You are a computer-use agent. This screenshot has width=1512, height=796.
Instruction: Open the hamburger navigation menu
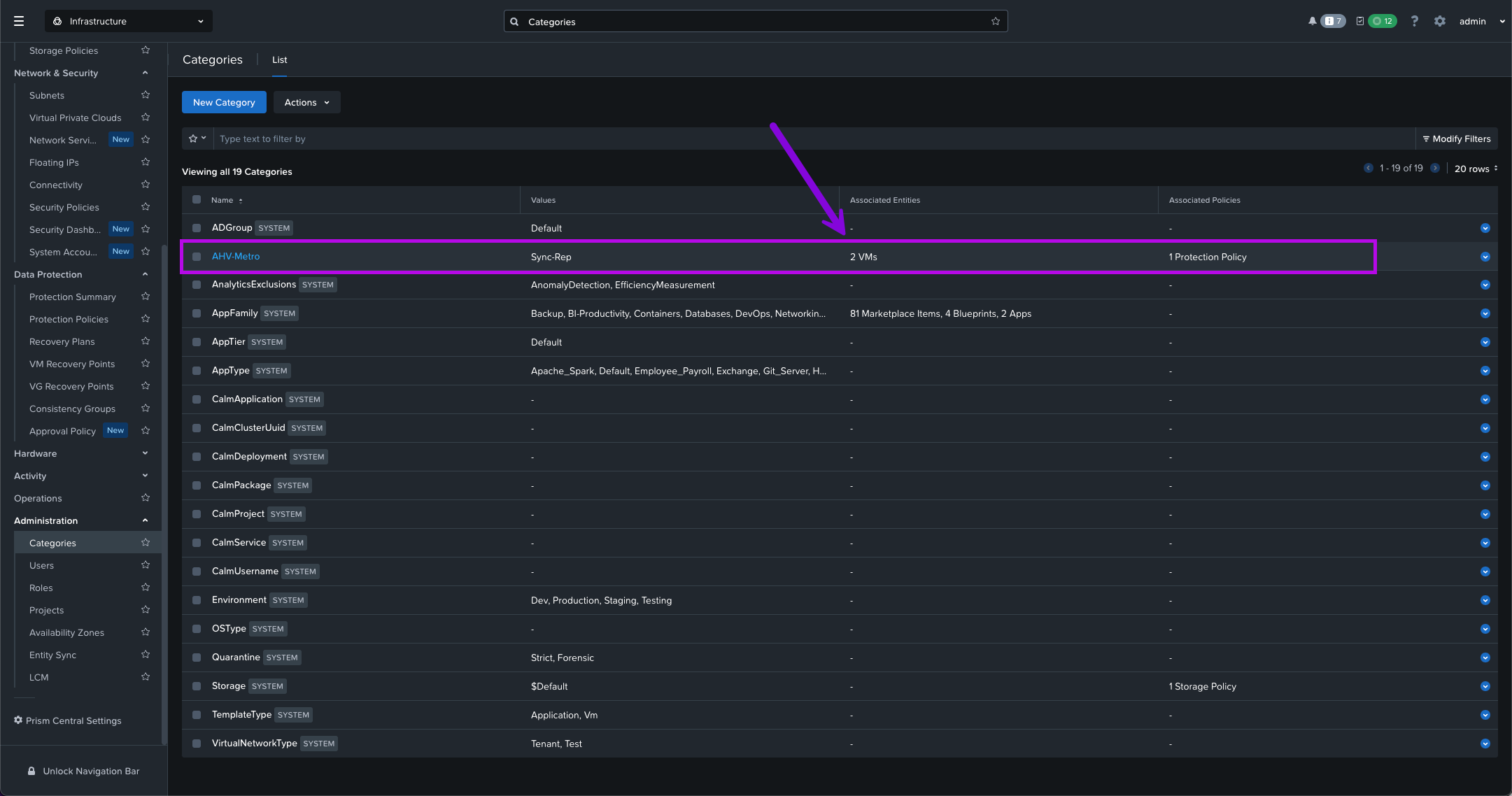click(19, 21)
